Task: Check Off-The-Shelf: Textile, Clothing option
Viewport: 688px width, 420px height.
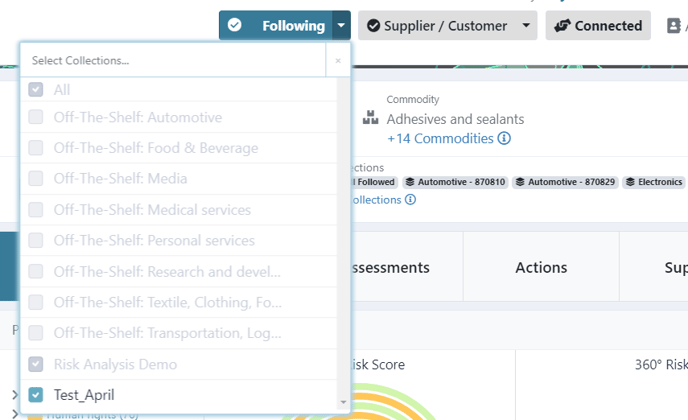Action: pyautogui.click(x=36, y=302)
